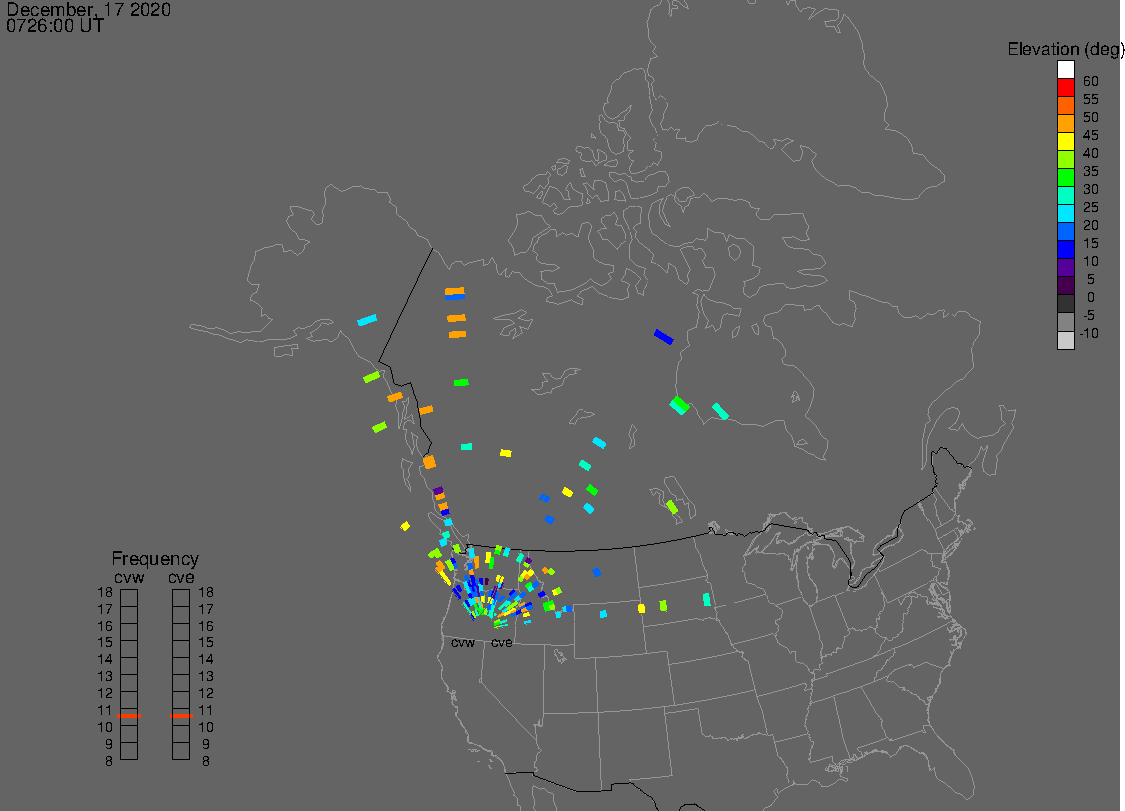
Task: Click the '35' elevation legend label
Action: (1091, 171)
